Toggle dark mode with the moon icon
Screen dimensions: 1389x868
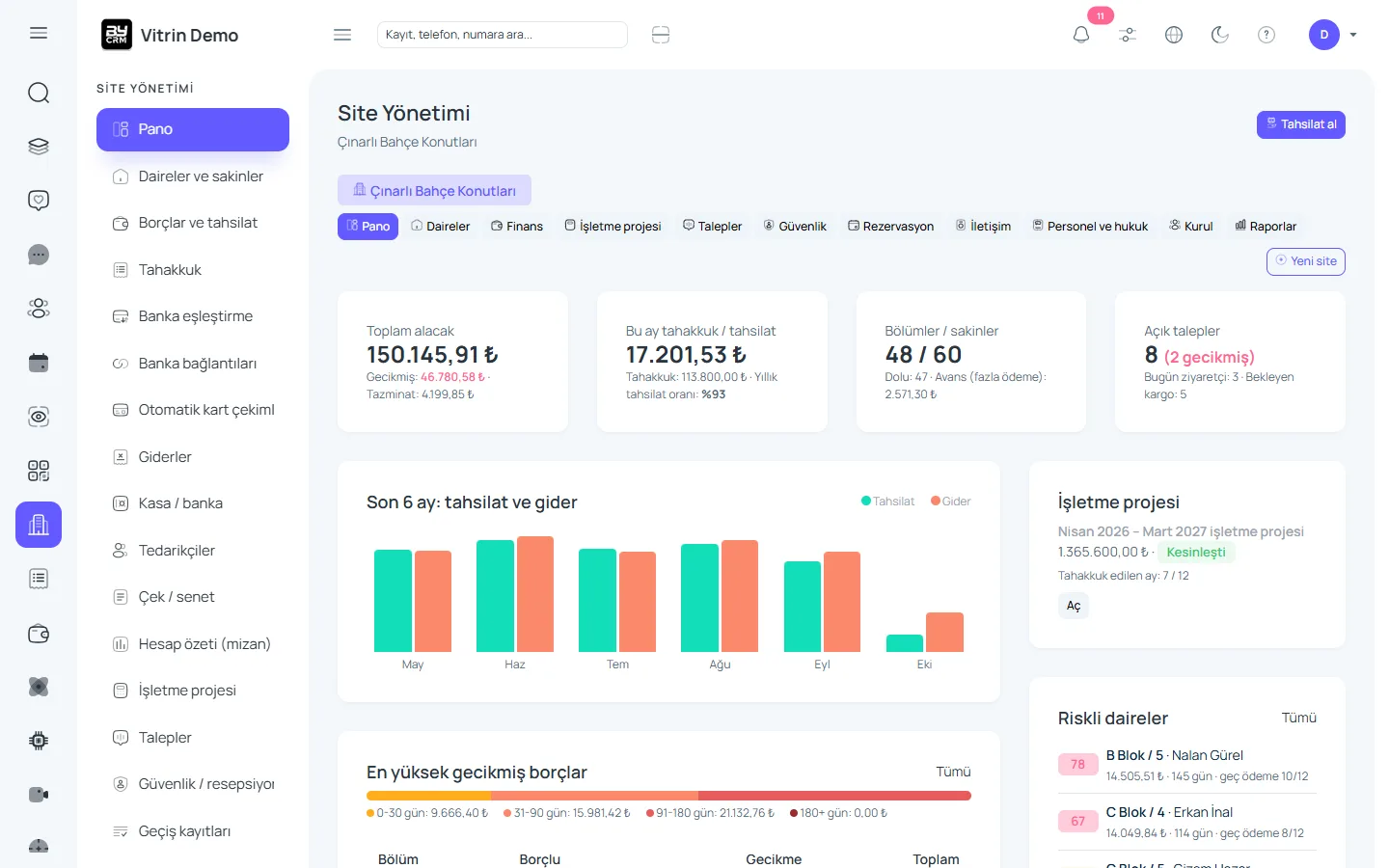[1220, 35]
